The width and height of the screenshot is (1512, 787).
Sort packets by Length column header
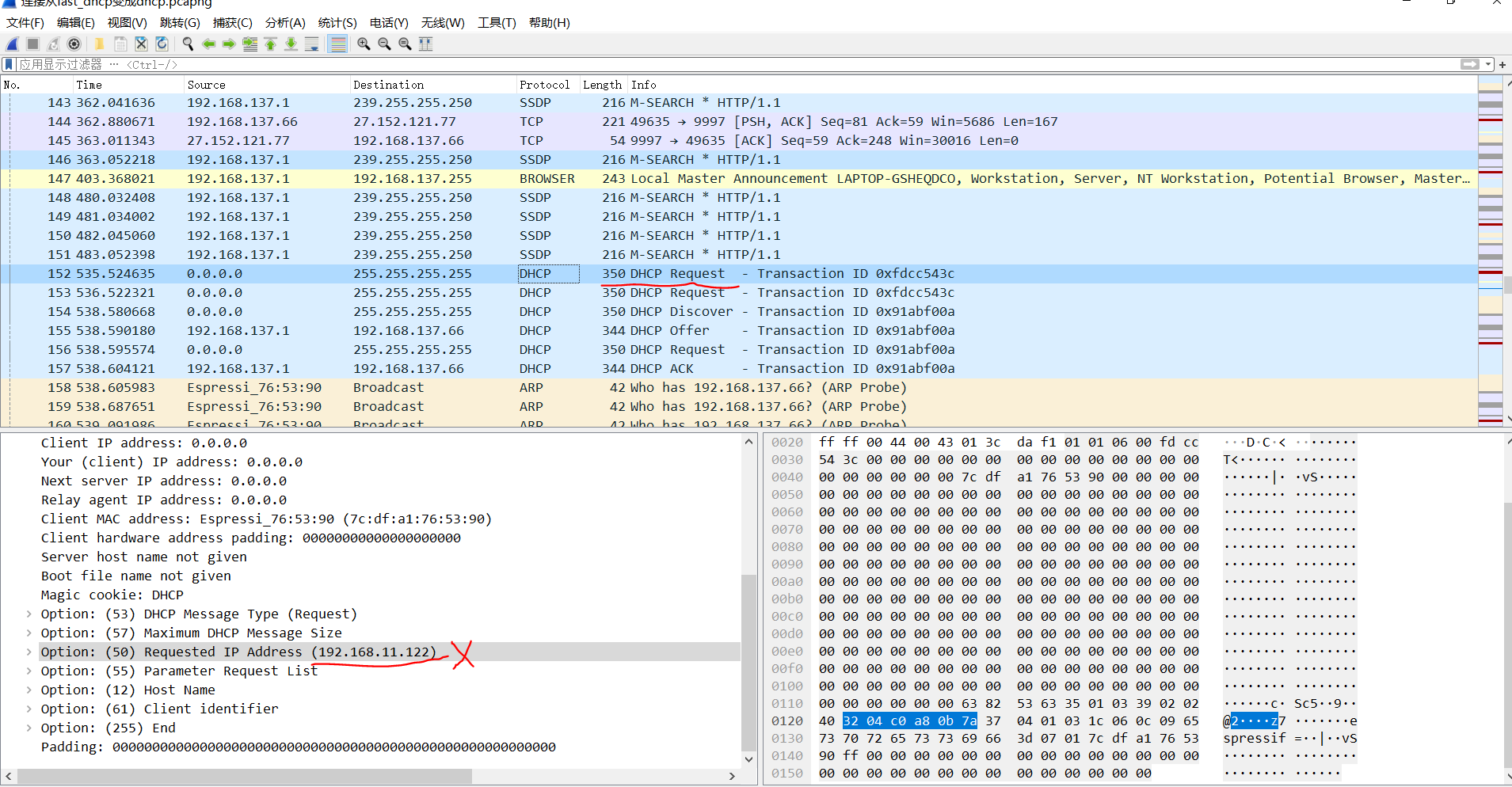(x=604, y=85)
